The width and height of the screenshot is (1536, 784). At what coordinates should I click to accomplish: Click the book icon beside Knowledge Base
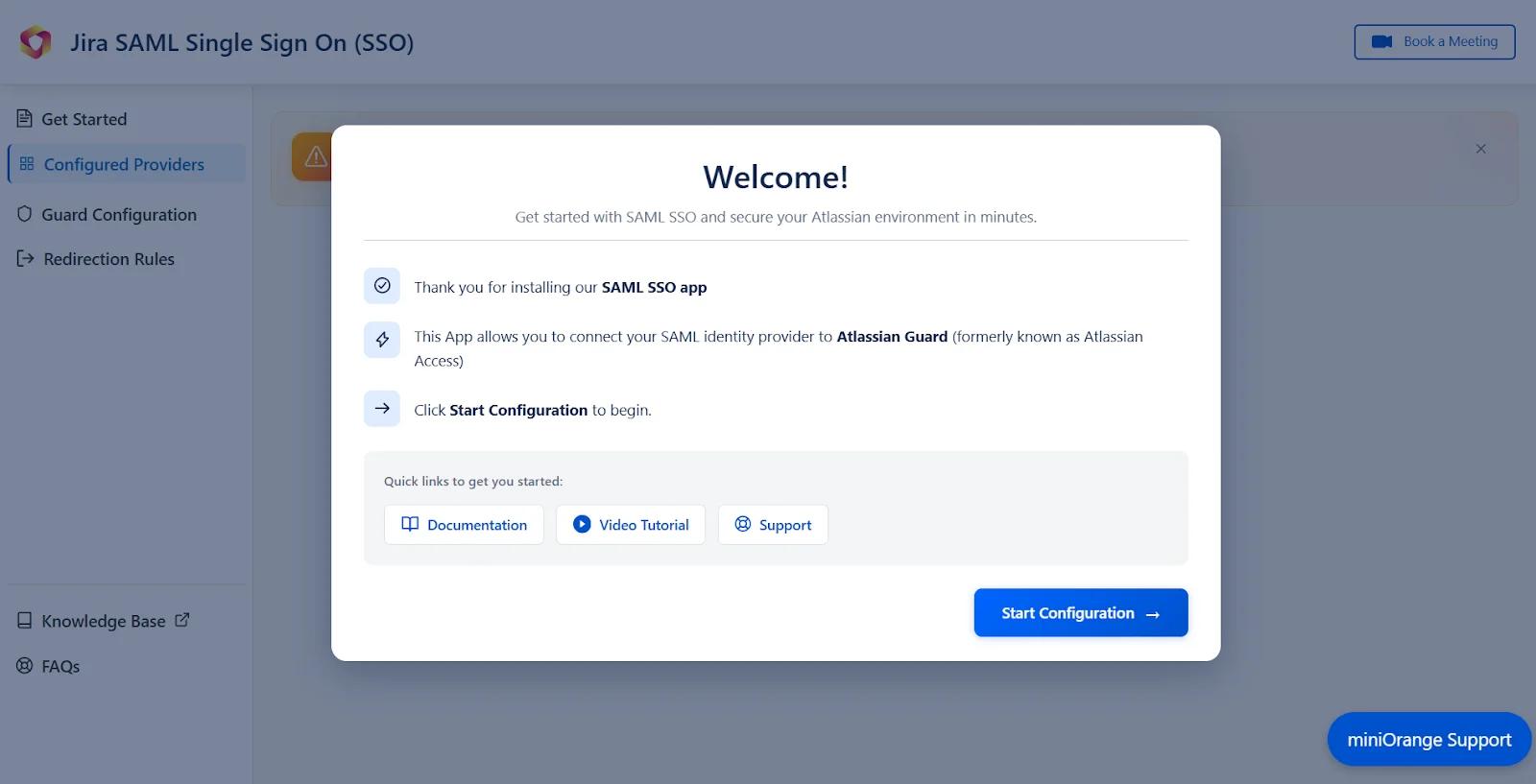25,620
